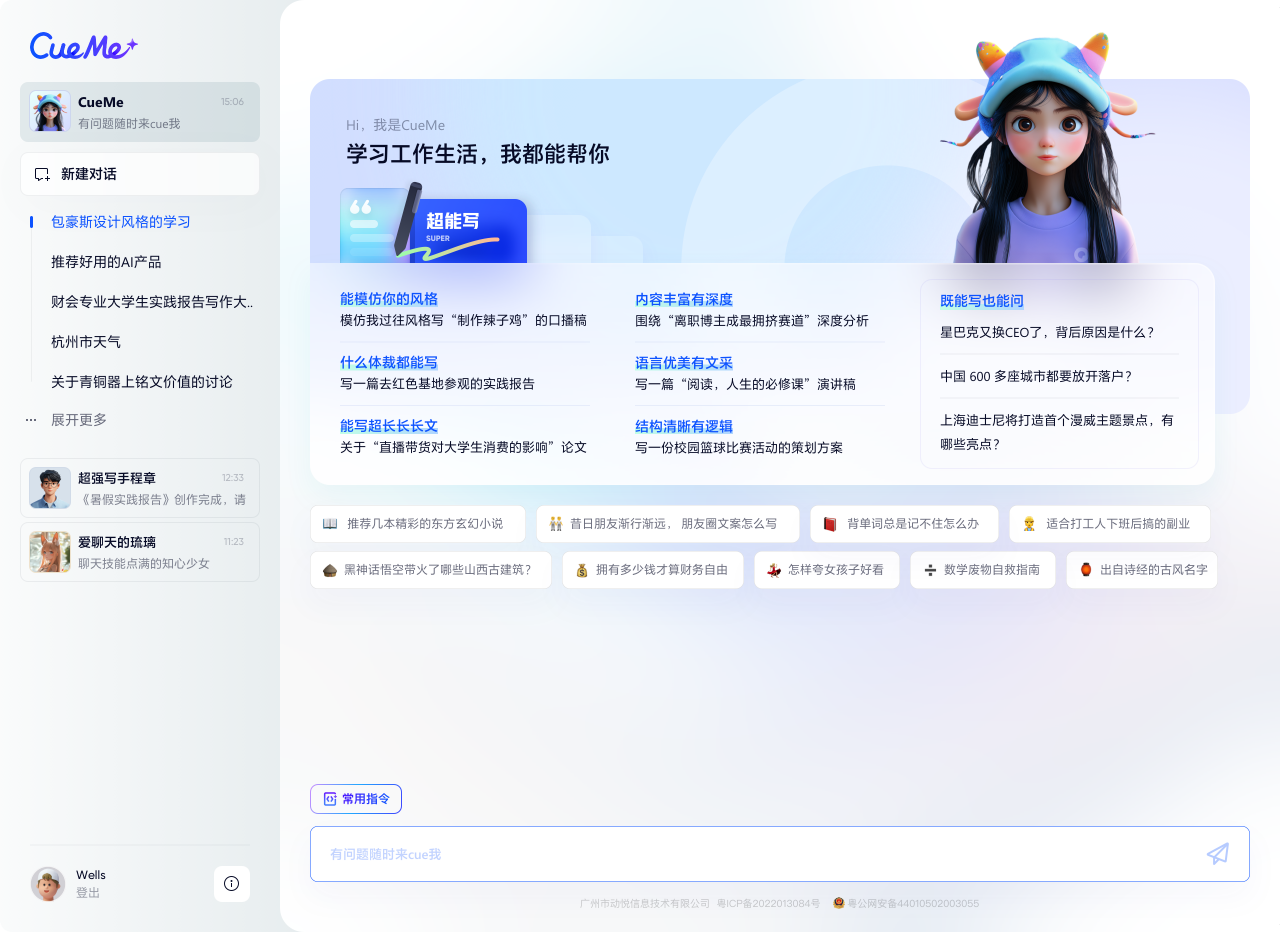Screen dimensions: 1280x932
Task: Click the book icon on 推荐几本精彩的东方玄幻小说 chip
Action: [x=328, y=523]
